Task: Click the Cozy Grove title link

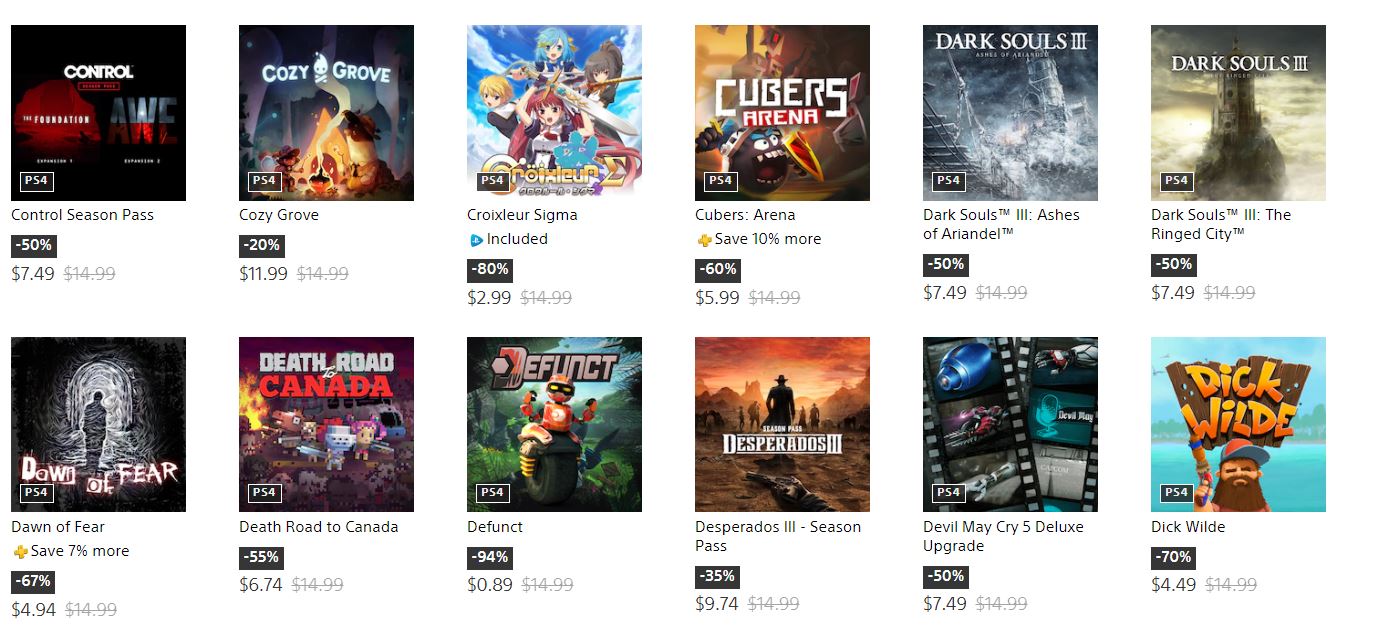Action: [x=281, y=215]
